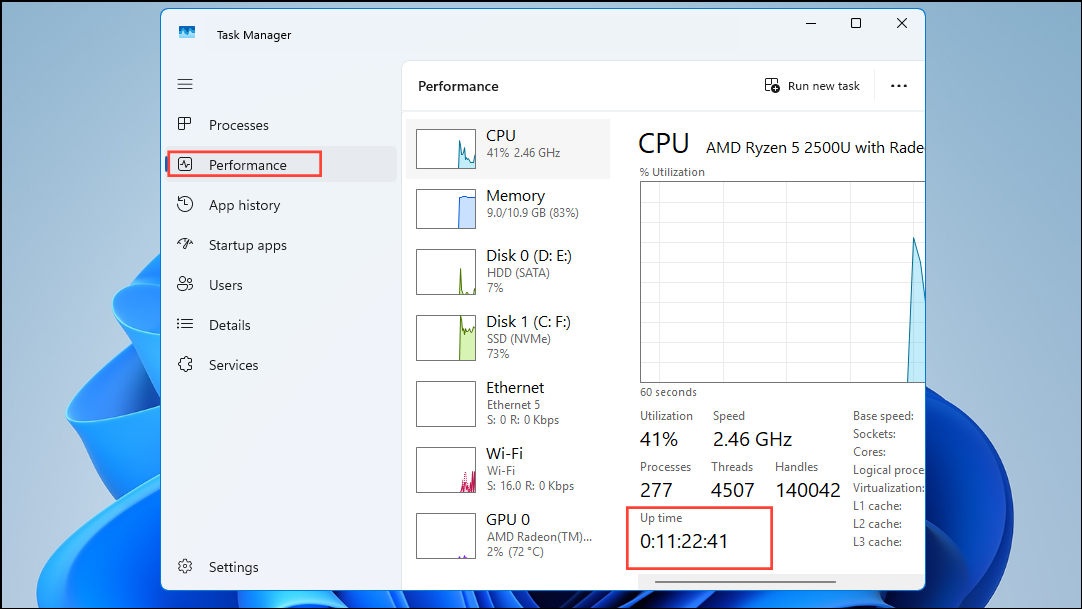
Task: Select the Memory mini graph thumbnail
Action: (446, 209)
